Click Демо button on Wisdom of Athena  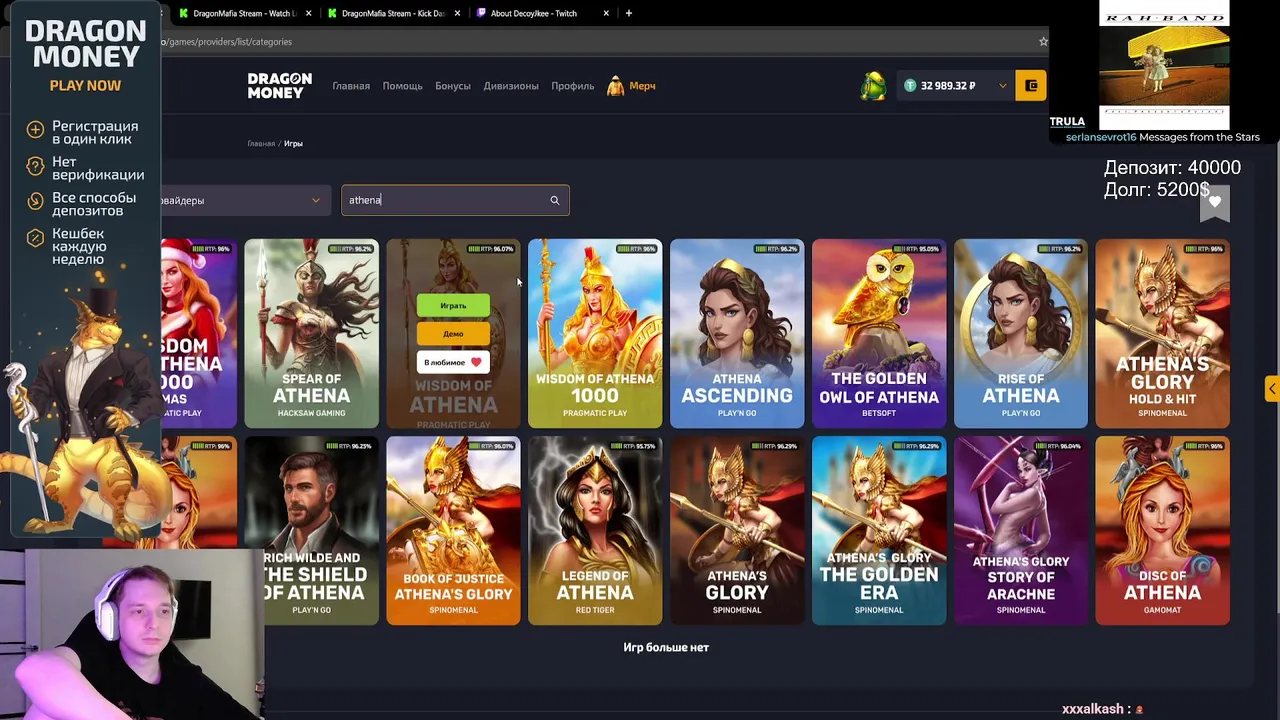[x=453, y=333]
